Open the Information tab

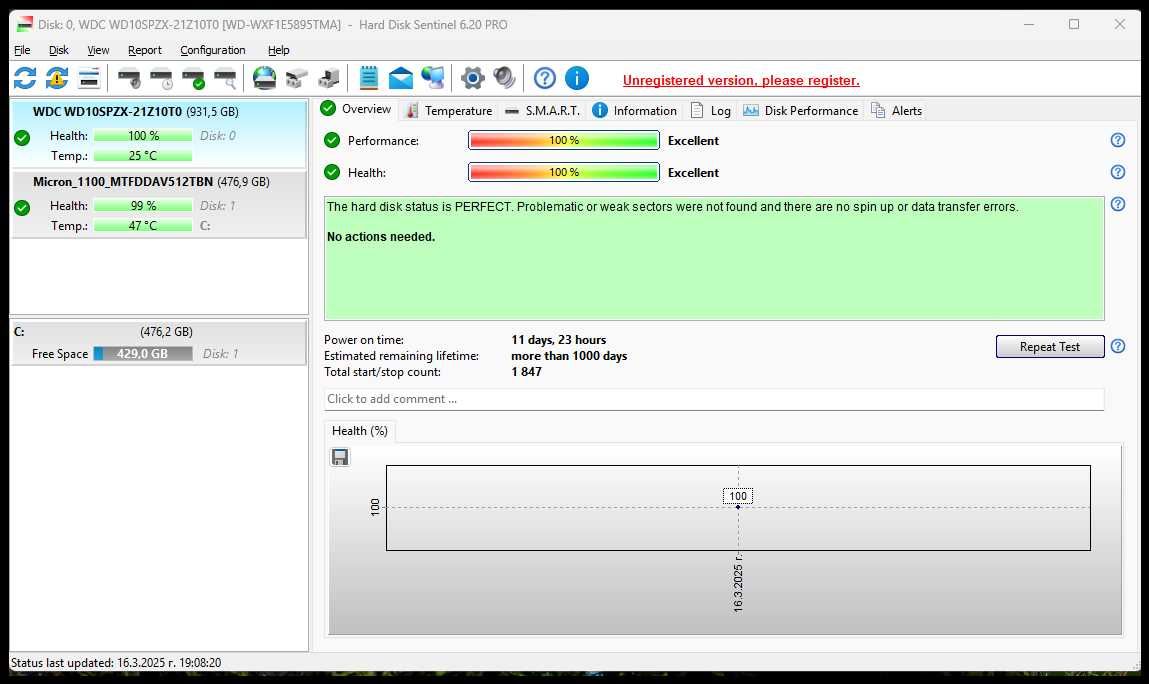click(635, 111)
